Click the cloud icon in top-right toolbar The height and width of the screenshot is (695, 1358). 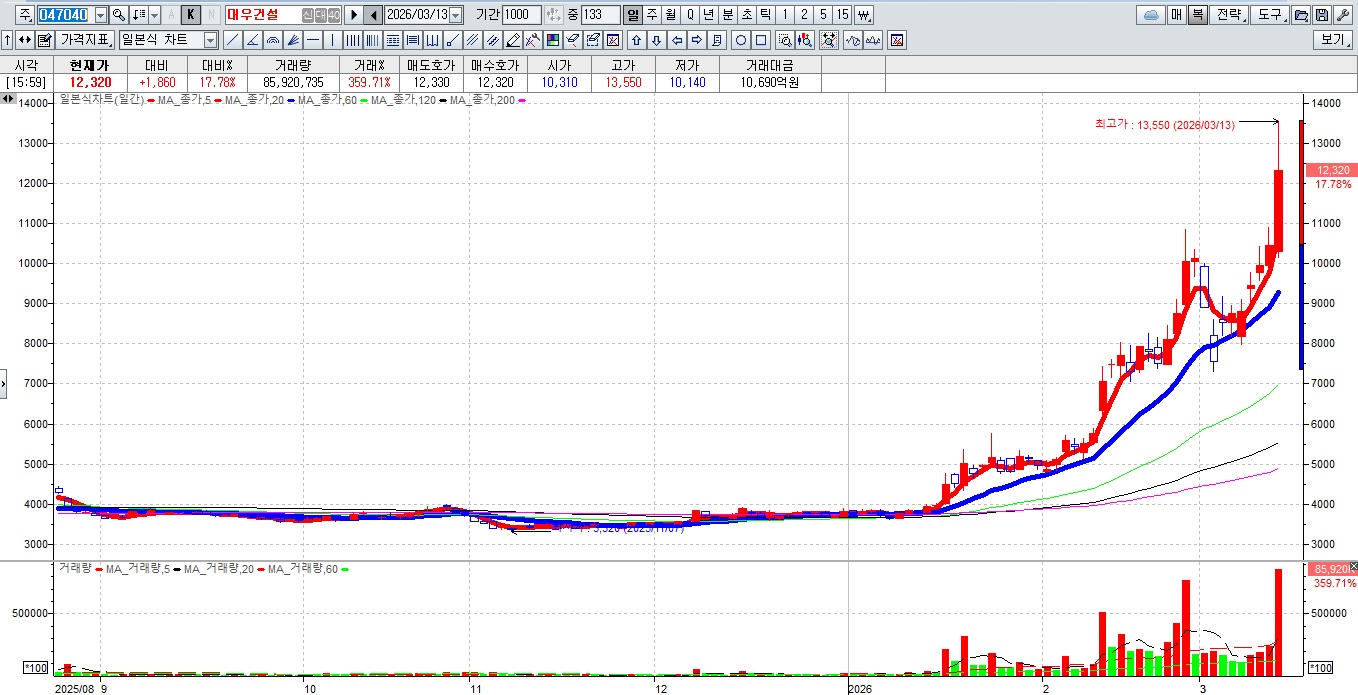click(1151, 15)
